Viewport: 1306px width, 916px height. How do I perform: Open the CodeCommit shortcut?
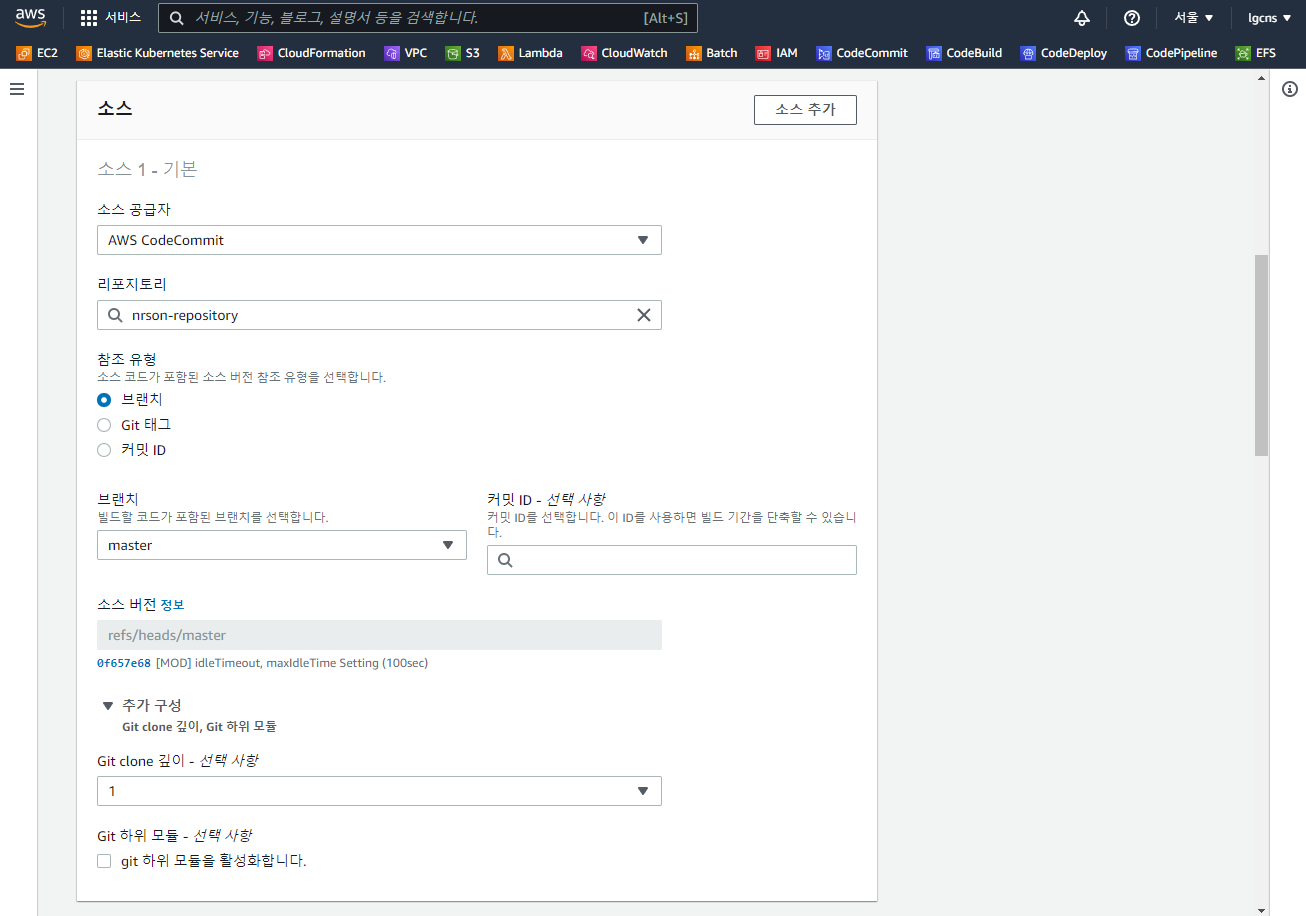tap(862, 53)
